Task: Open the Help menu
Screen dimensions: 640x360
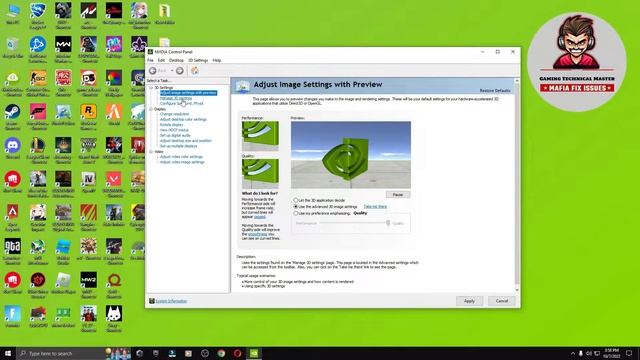Action: coord(217,60)
